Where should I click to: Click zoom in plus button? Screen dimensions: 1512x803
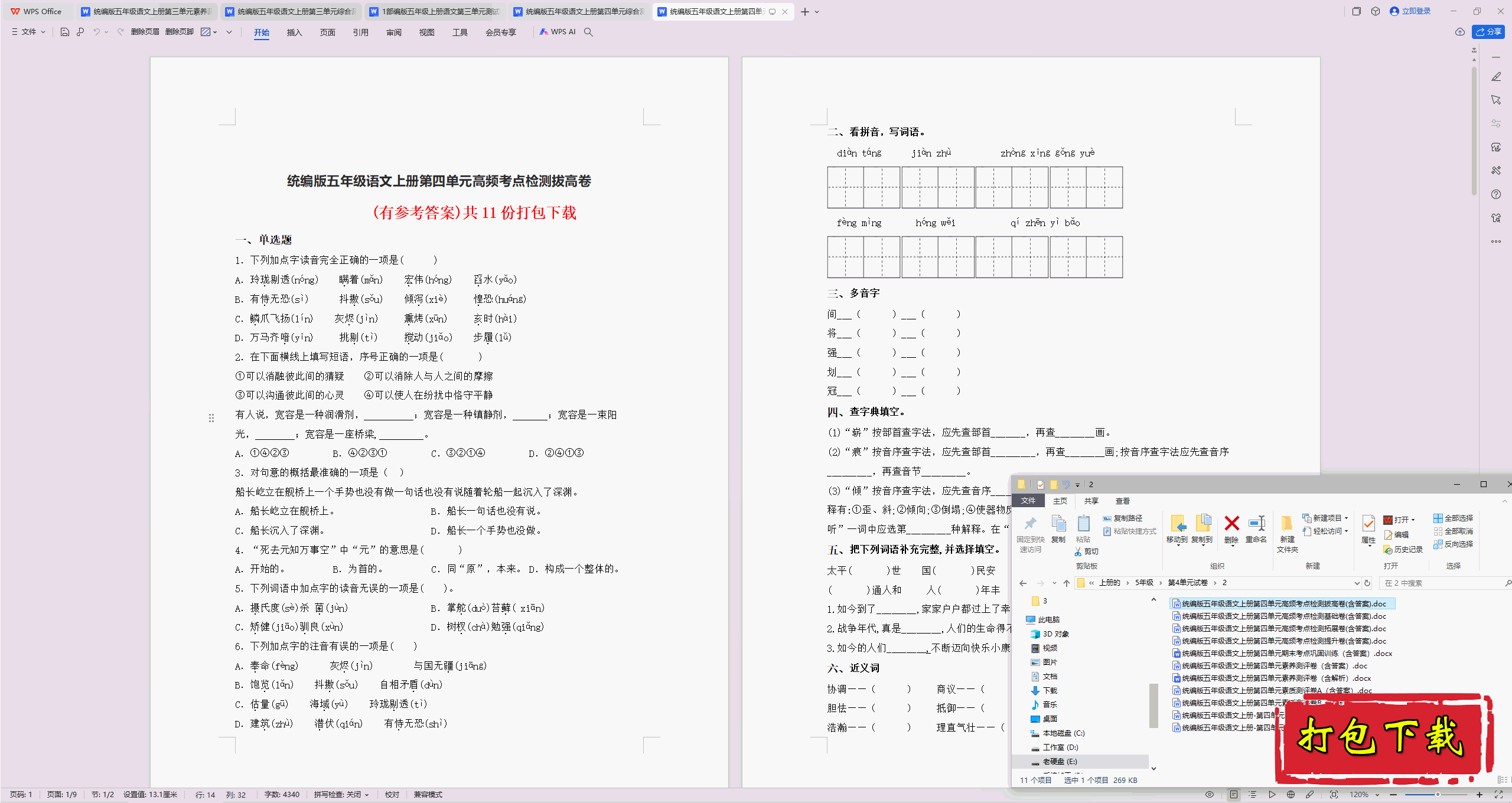click(1480, 795)
